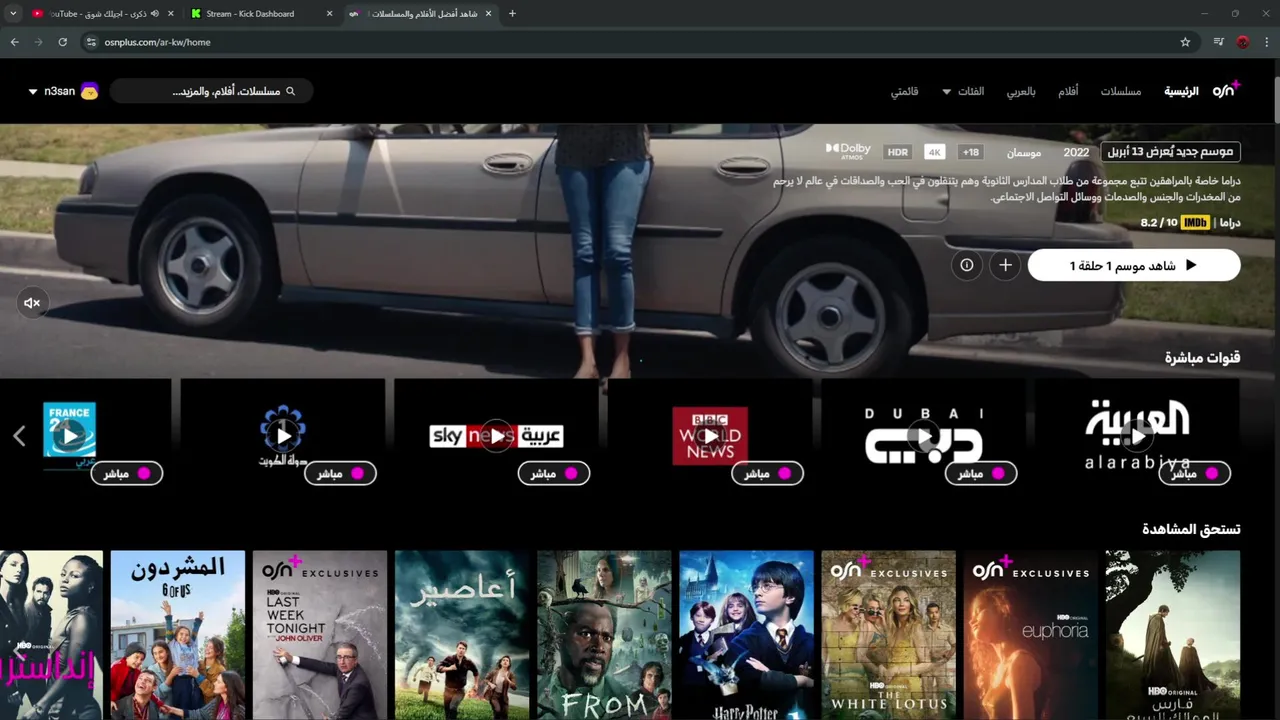This screenshot has width=1280, height=720.
Task: Click the 4K badge
Action: [x=934, y=152]
